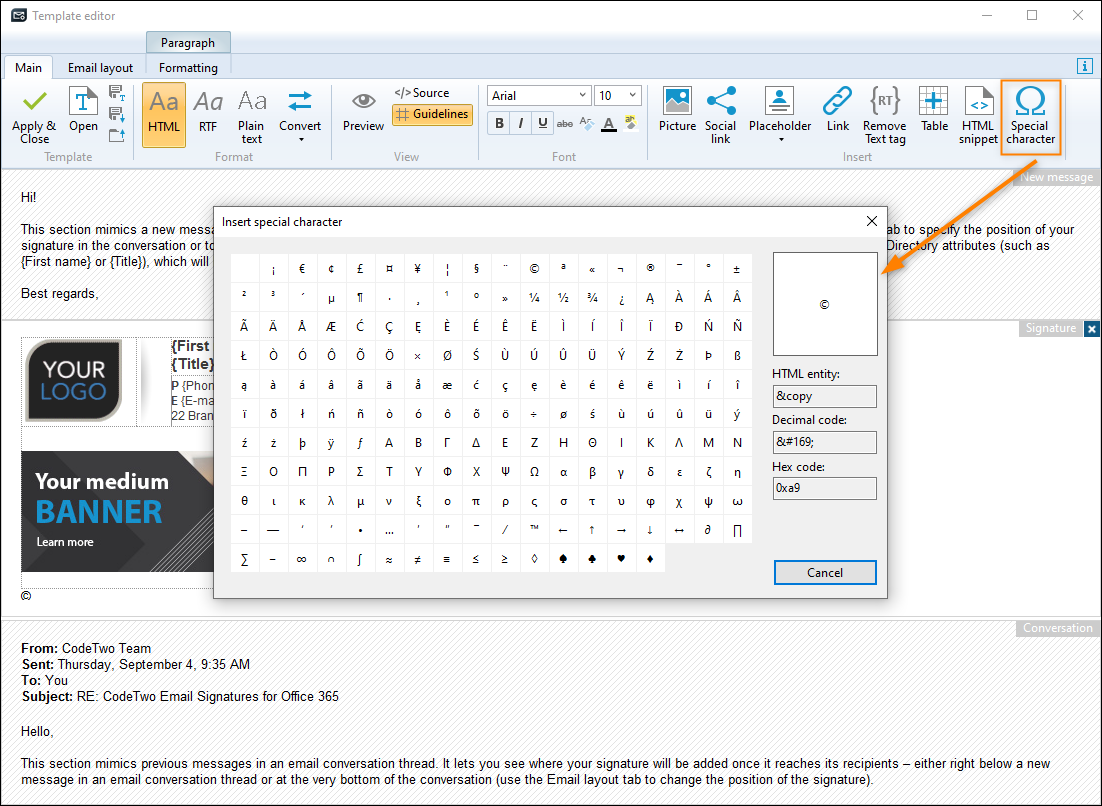Viewport: 1102px width, 806px height.
Task: Select the Special character omega icon
Action: pos(1030,101)
